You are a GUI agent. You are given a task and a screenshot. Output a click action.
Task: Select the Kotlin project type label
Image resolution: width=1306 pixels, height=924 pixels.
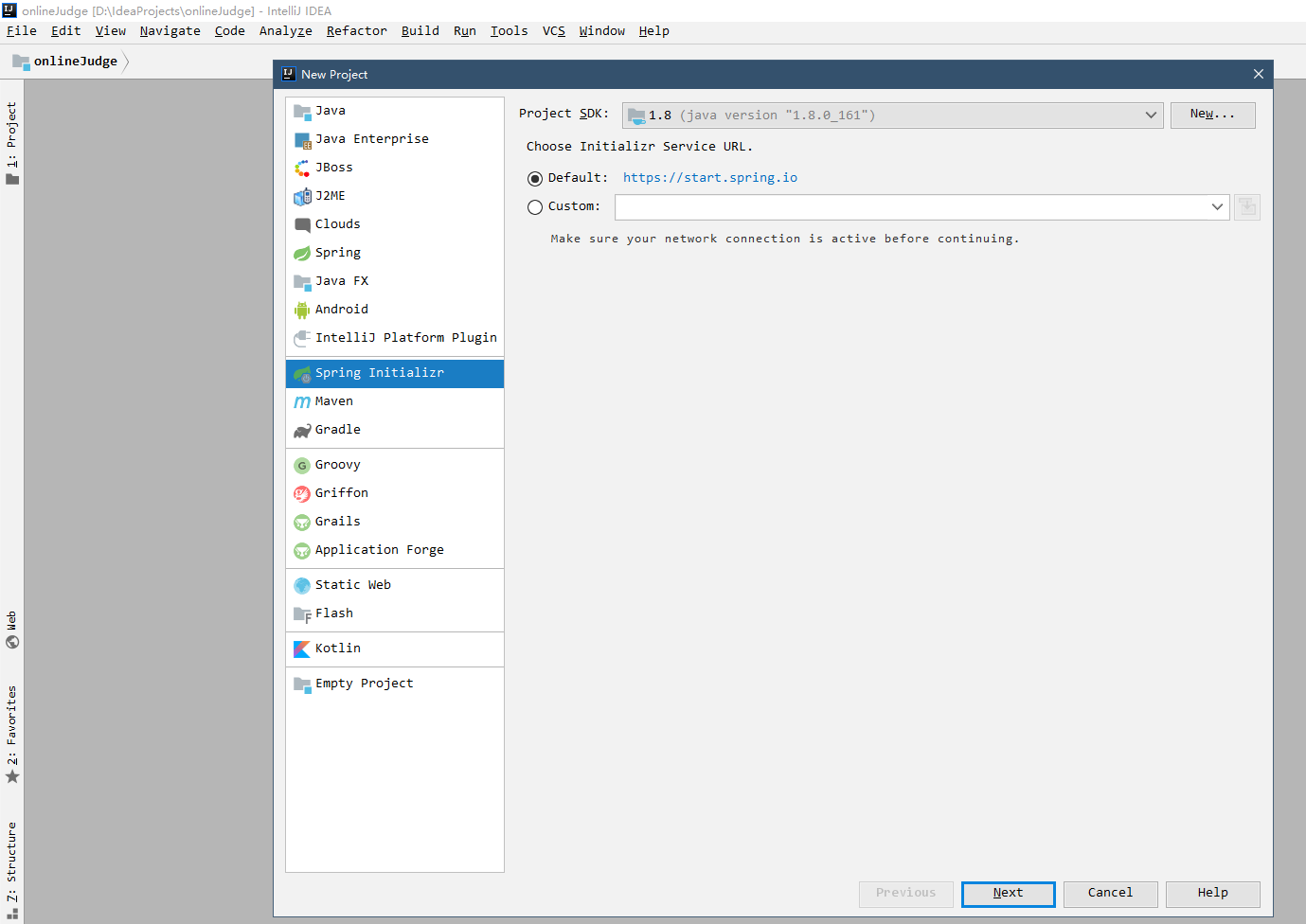(x=338, y=649)
